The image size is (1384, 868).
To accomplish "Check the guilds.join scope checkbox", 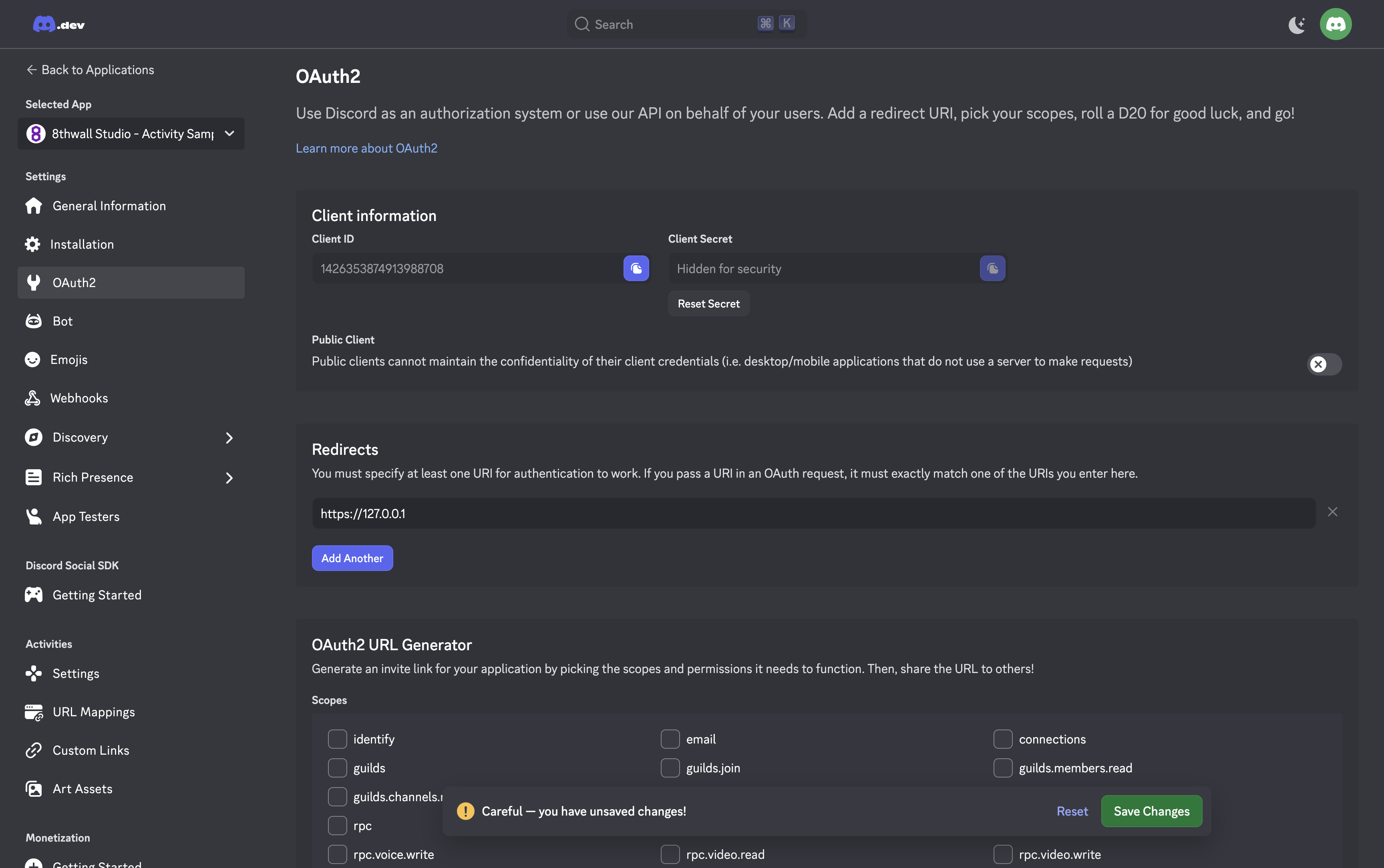I will click(670, 768).
